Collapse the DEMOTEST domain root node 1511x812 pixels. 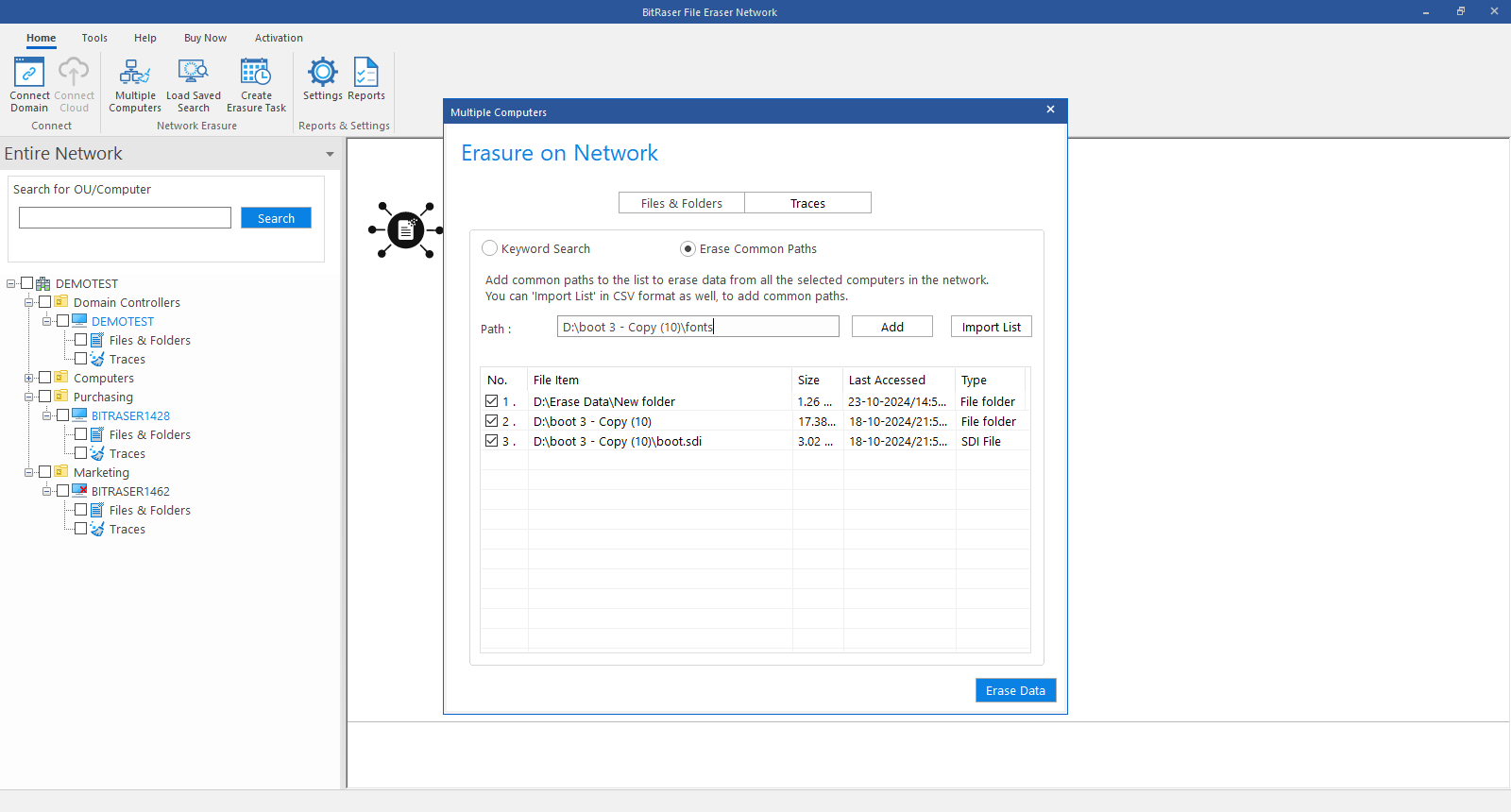coord(11,283)
